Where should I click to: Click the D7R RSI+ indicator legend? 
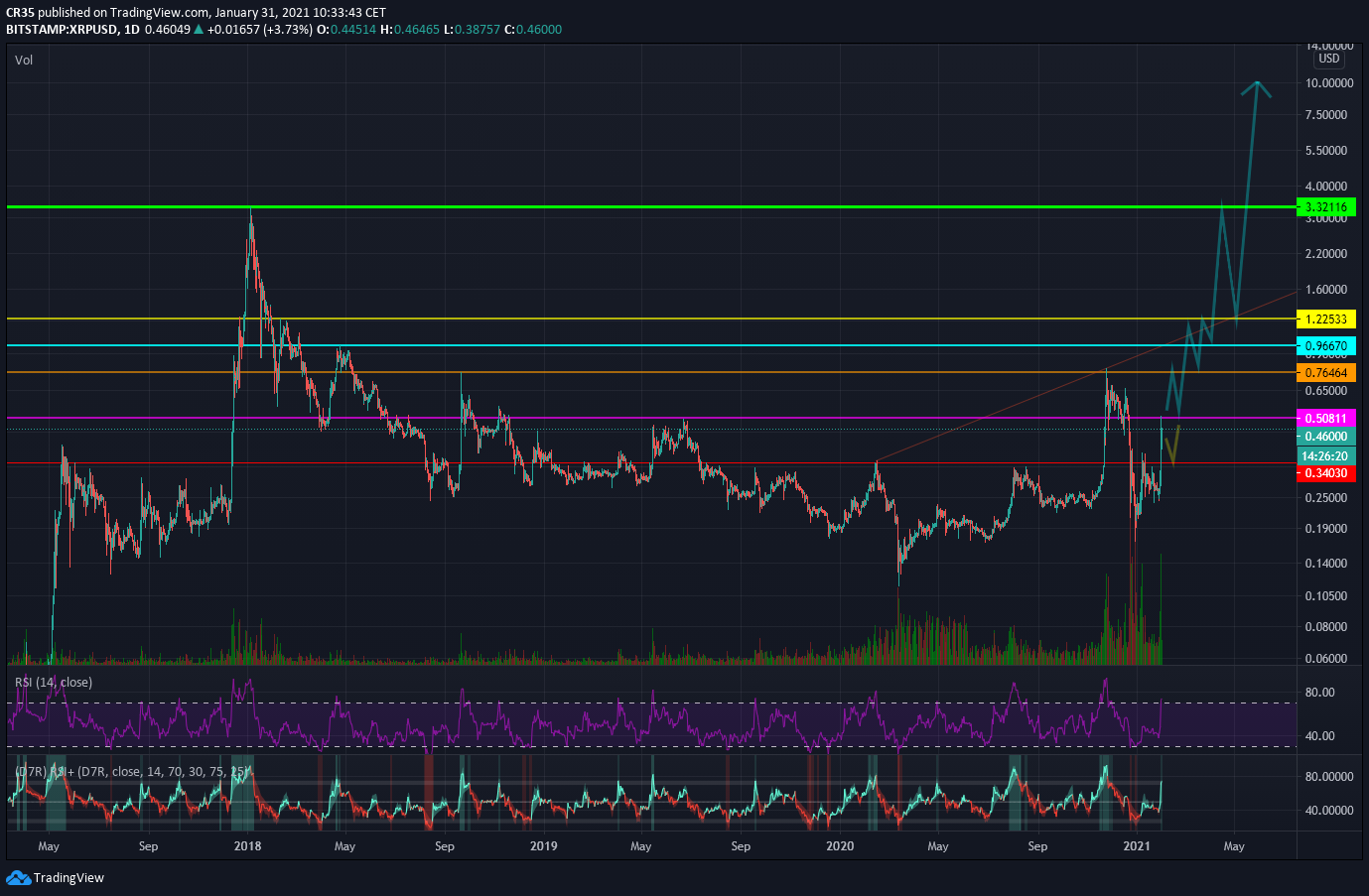pos(131,772)
